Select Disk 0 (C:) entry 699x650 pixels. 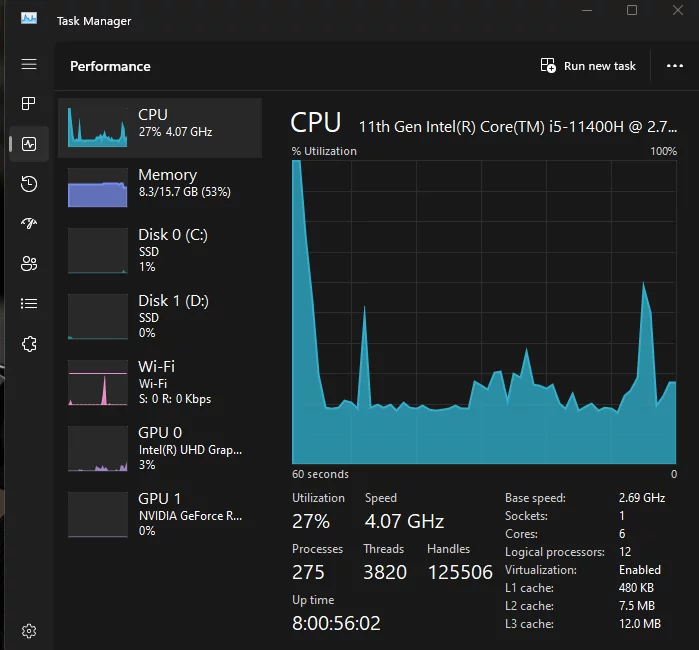[x=160, y=251]
